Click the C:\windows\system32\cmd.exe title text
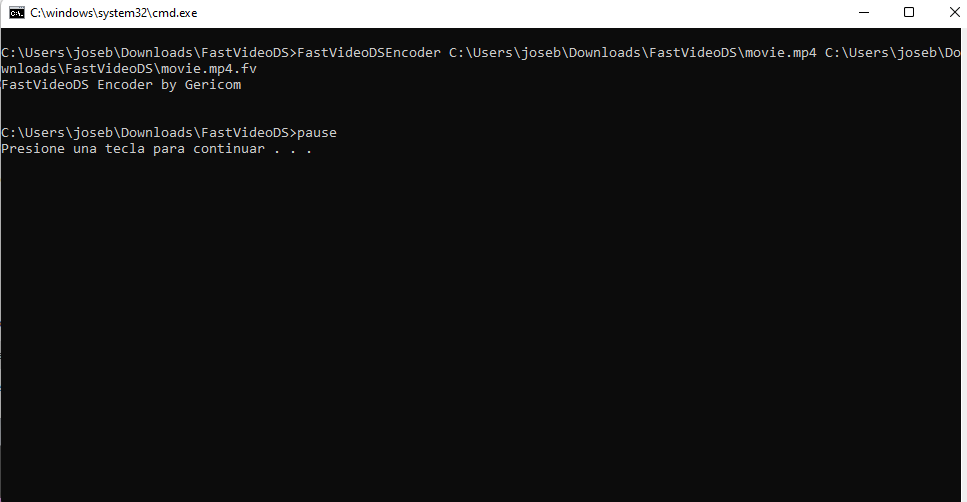The width and height of the screenshot is (967, 502). [114, 13]
